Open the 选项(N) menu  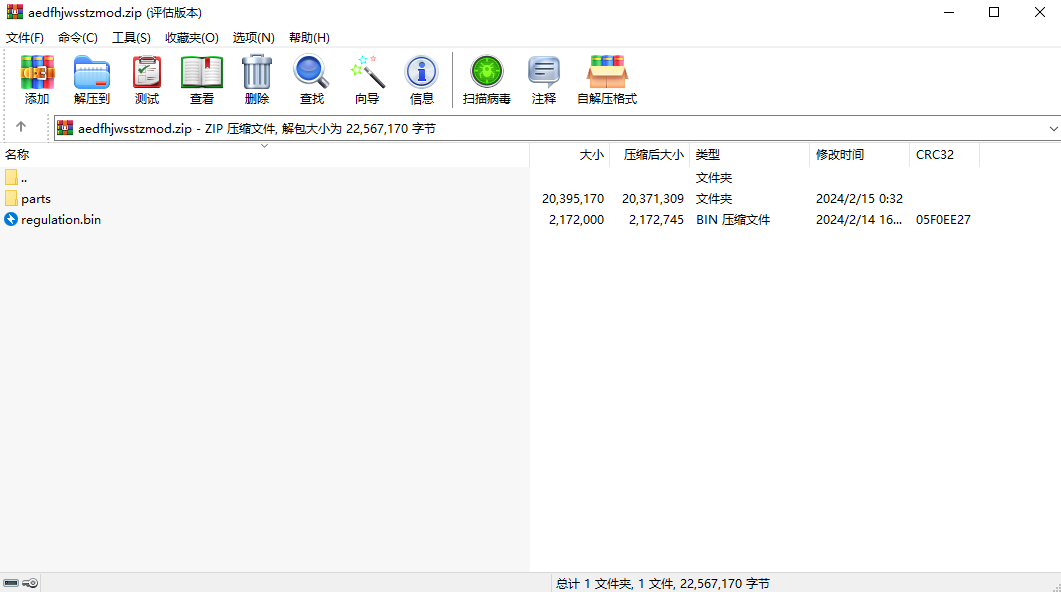point(254,38)
